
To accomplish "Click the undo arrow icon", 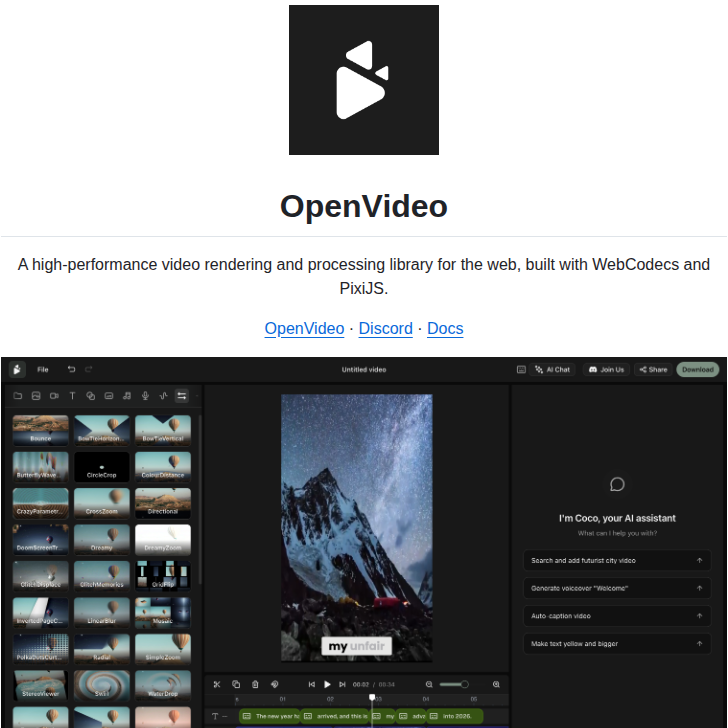I will tap(72, 369).
